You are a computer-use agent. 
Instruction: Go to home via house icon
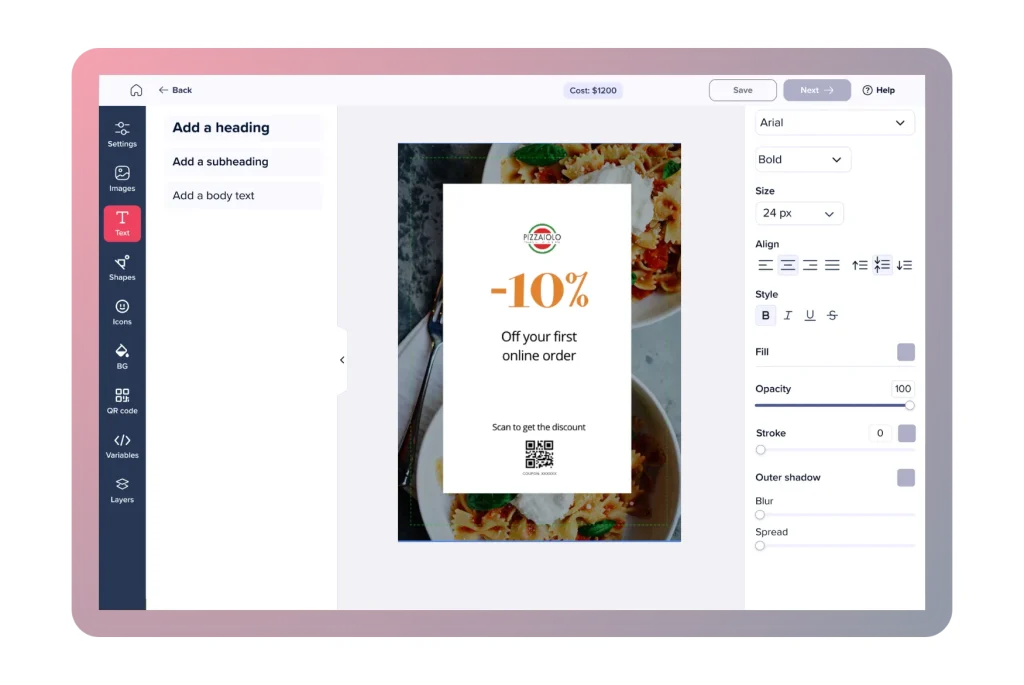[136, 90]
